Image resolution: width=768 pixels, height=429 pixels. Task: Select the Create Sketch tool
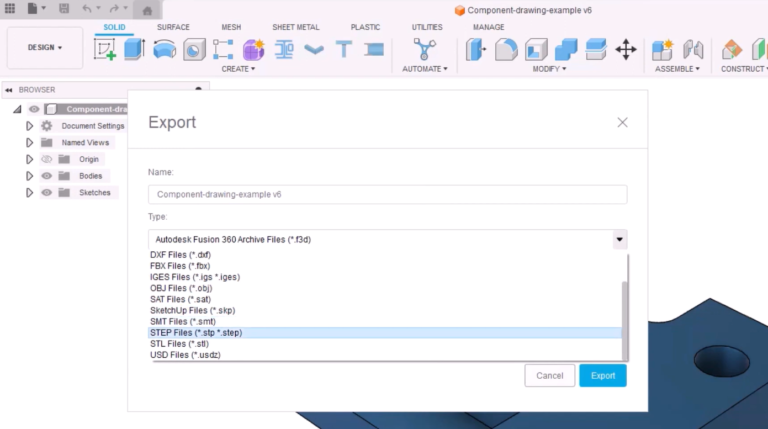tap(105, 49)
